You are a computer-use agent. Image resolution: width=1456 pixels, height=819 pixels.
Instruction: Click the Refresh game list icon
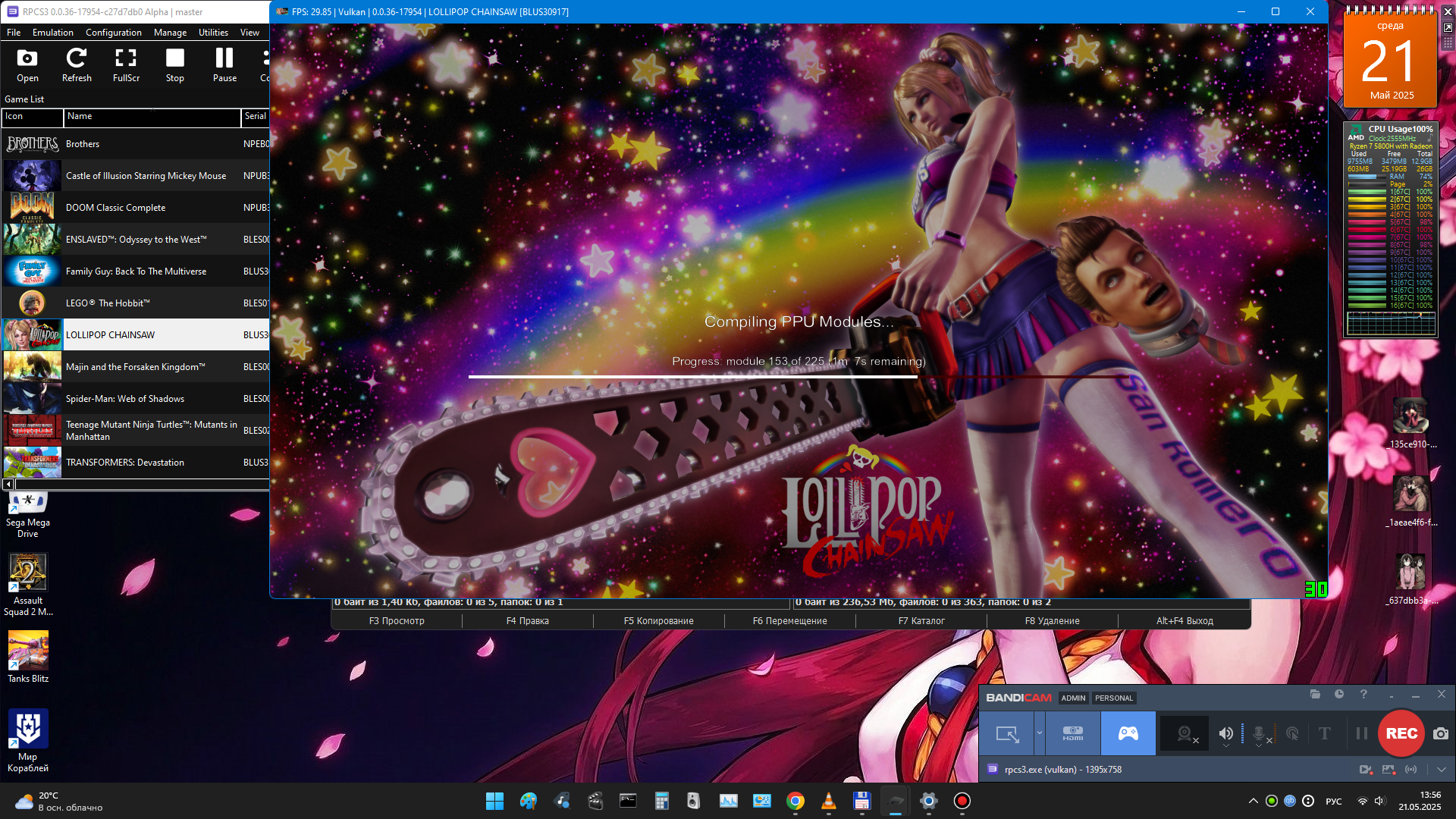coord(77,65)
